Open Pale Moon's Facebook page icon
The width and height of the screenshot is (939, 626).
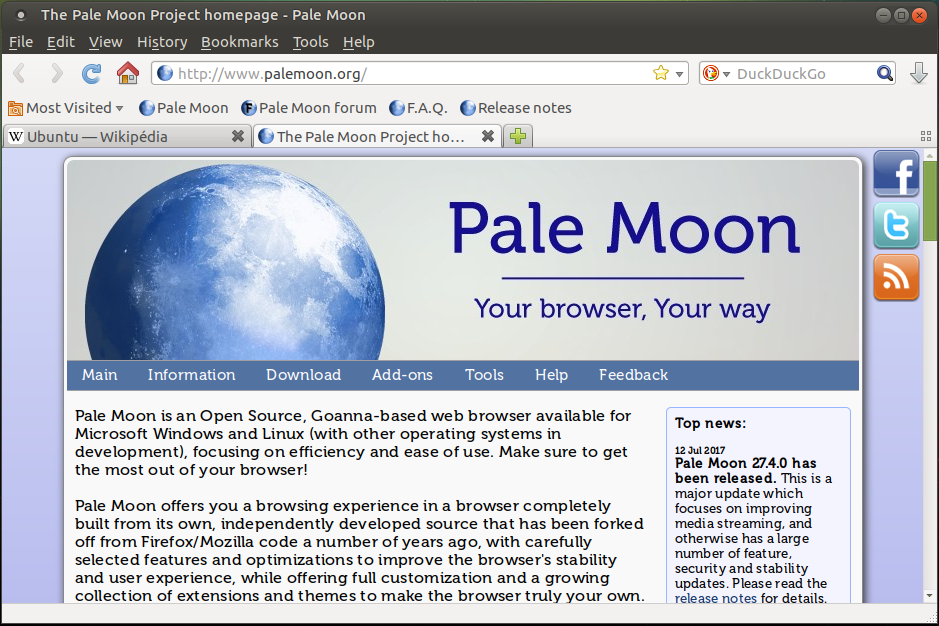[x=896, y=174]
